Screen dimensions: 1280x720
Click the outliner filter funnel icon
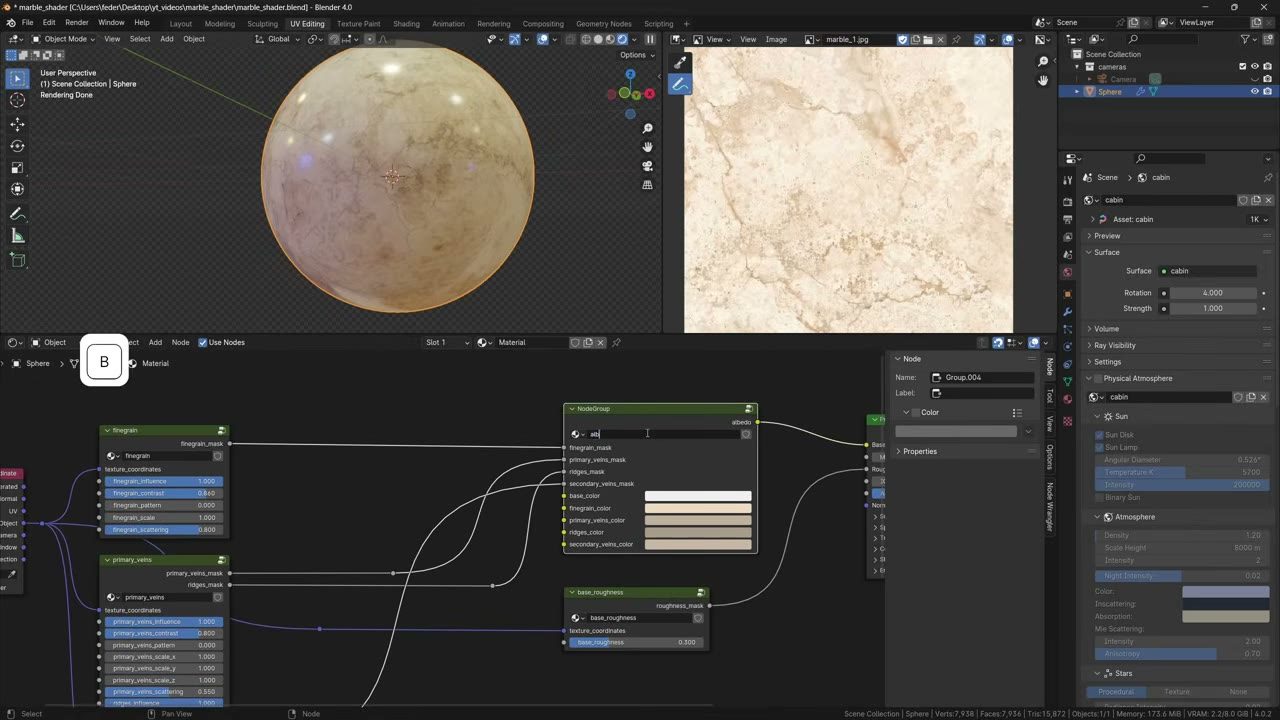click(x=1245, y=39)
